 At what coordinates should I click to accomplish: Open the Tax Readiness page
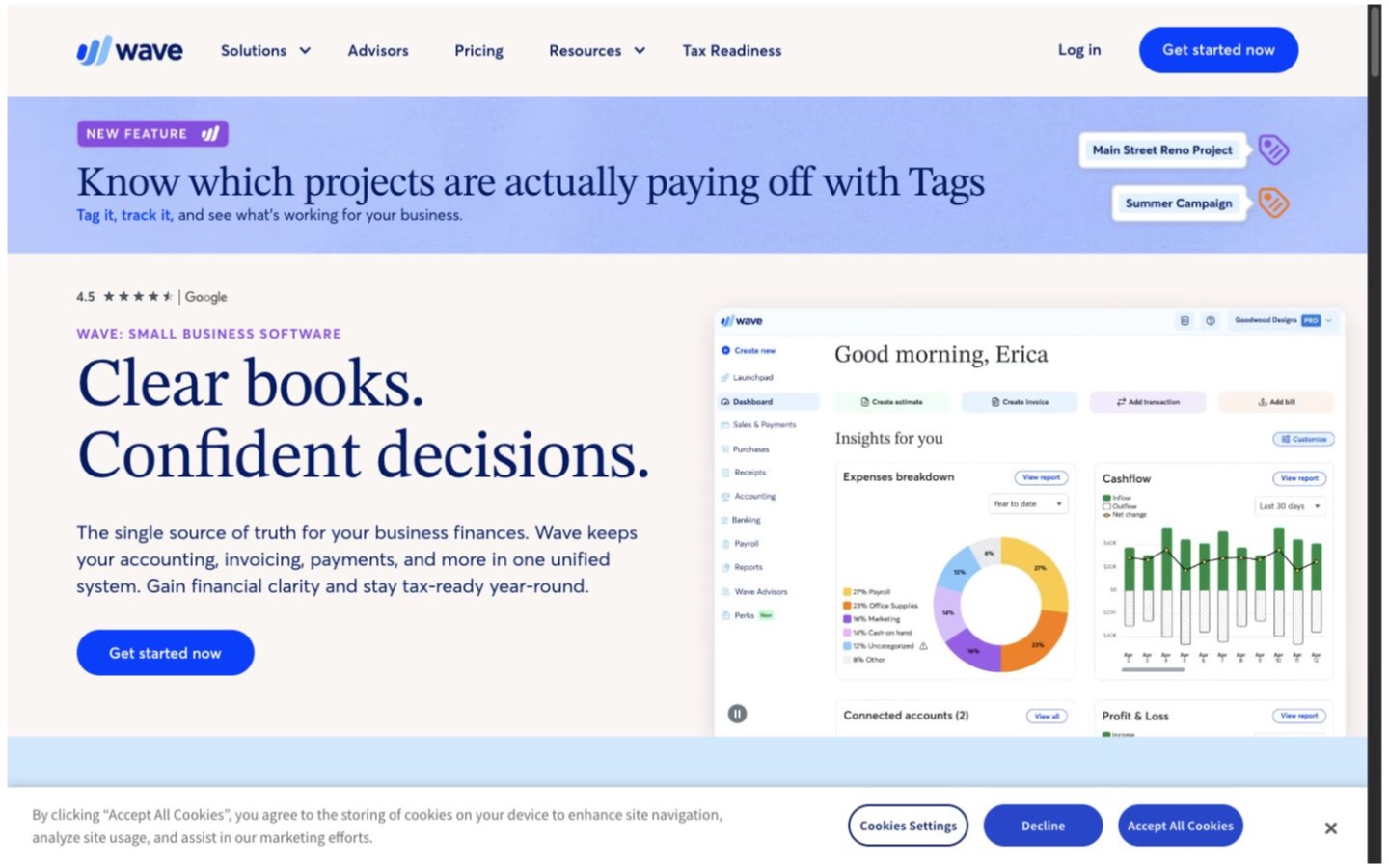tap(732, 50)
